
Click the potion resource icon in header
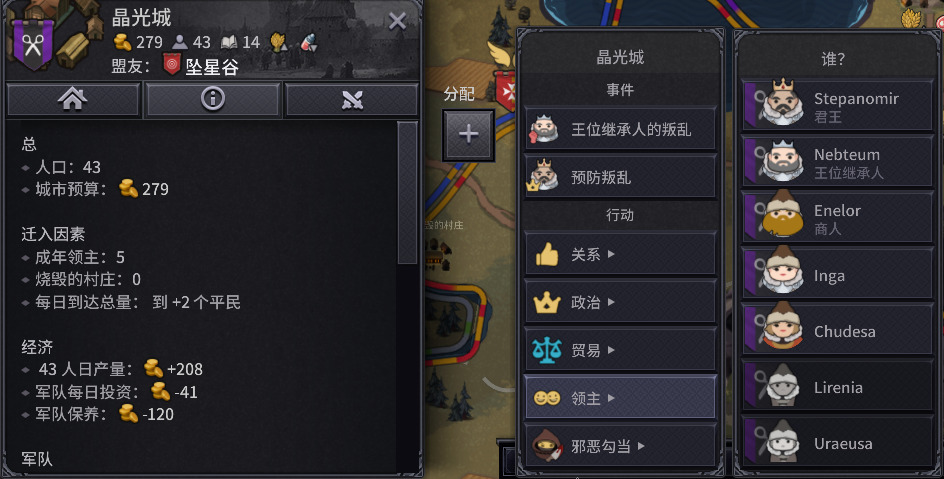308,42
